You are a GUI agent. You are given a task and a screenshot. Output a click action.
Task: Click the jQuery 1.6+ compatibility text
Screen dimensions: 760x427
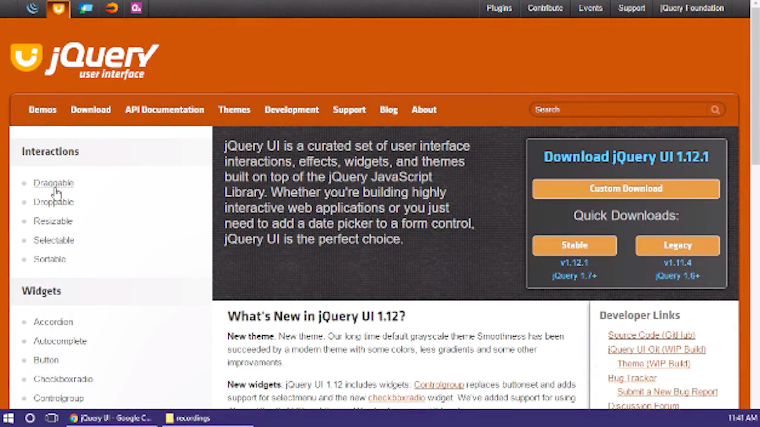[x=678, y=276]
